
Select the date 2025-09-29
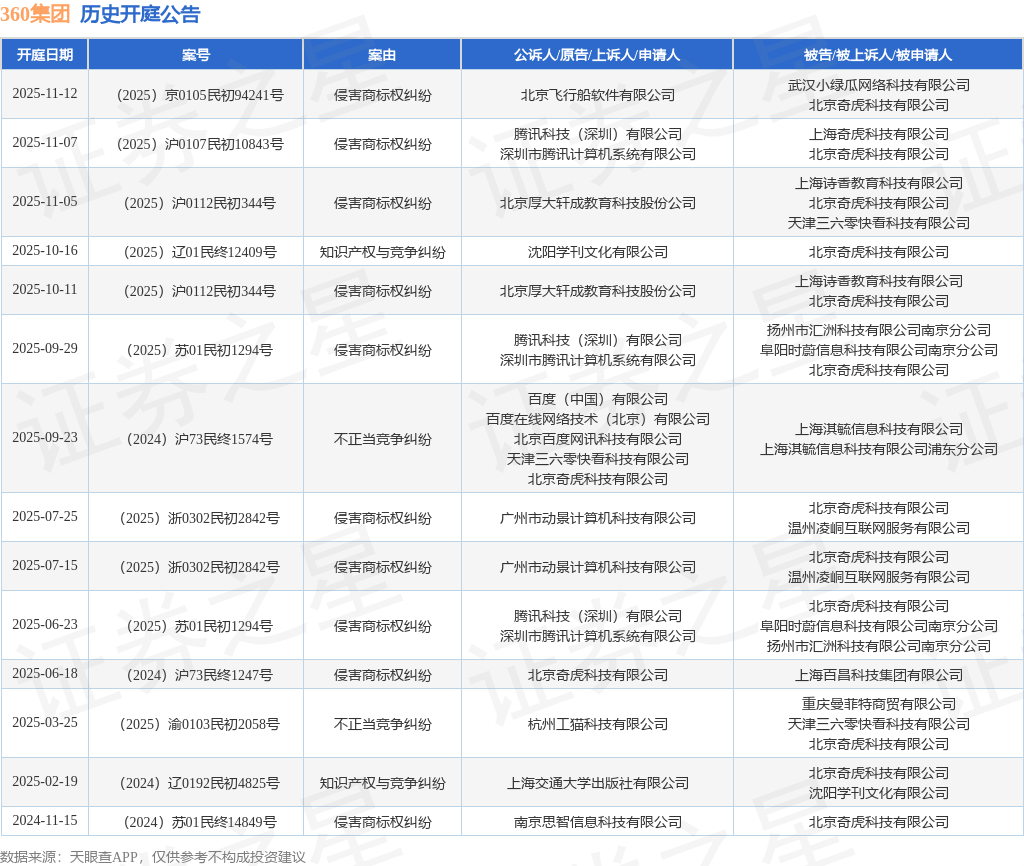(44, 348)
